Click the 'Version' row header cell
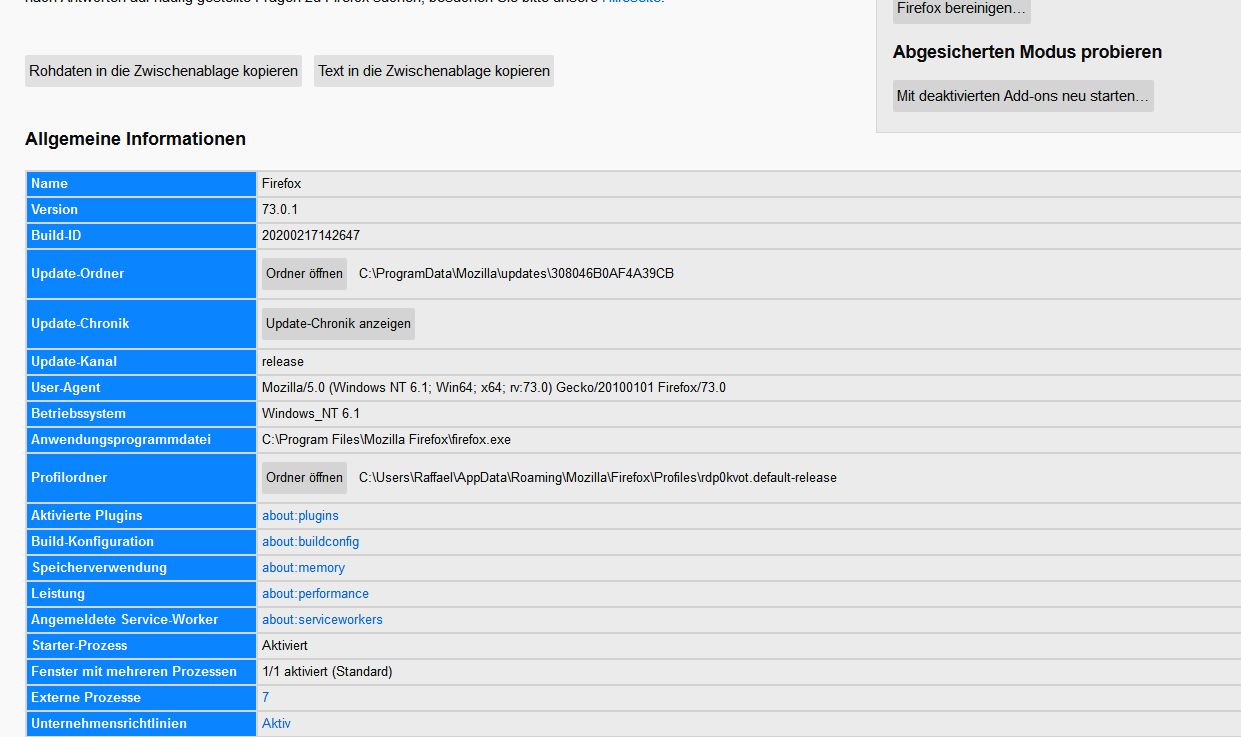 pyautogui.click(x=142, y=209)
